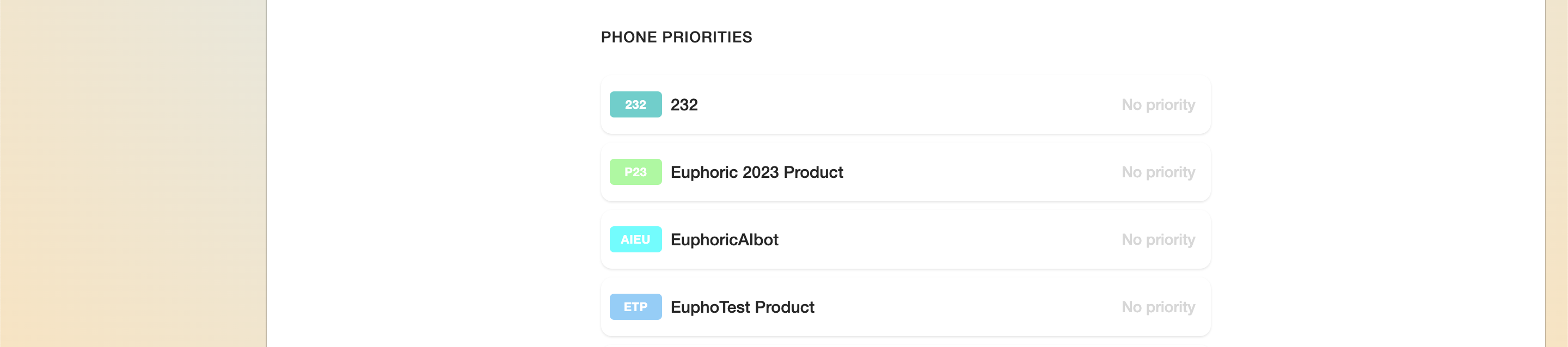Set priority for Euphoric 2023 Product
Image resolution: width=1568 pixels, height=347 pixels.
click(x=1157, y=172)
